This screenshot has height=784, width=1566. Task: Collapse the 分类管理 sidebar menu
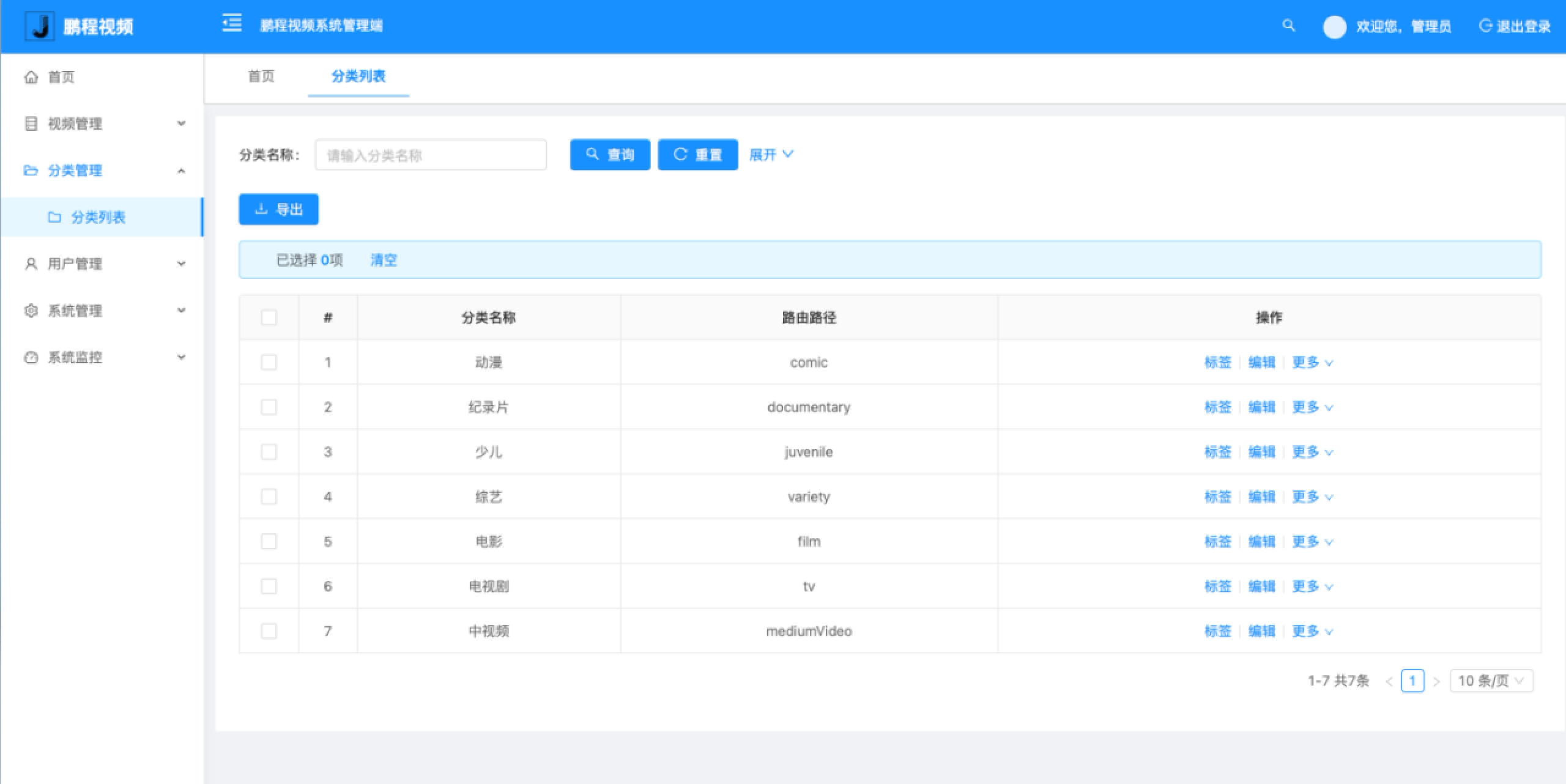pyautogui.click(x=102, y=171)
